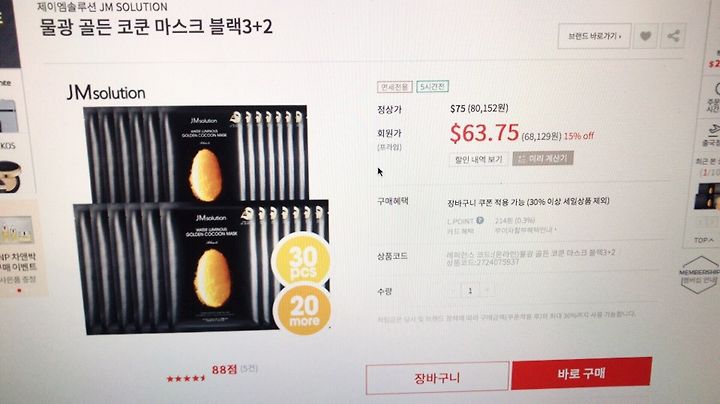The height and width of the screenshot is (404, 720).
Task: Click the 장바구니 cart button
Action: point(437,378)
